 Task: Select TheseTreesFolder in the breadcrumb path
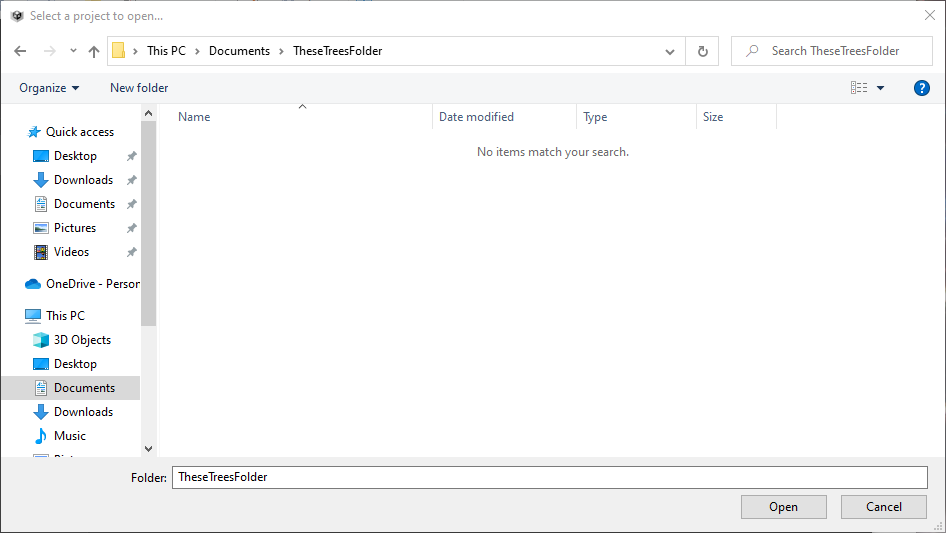[338, 51]
